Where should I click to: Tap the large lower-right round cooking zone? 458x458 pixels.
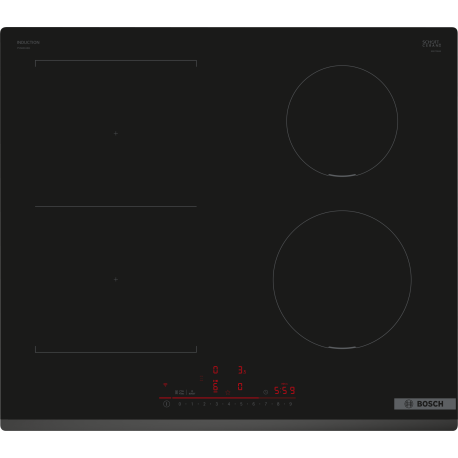tap(342, 280)
